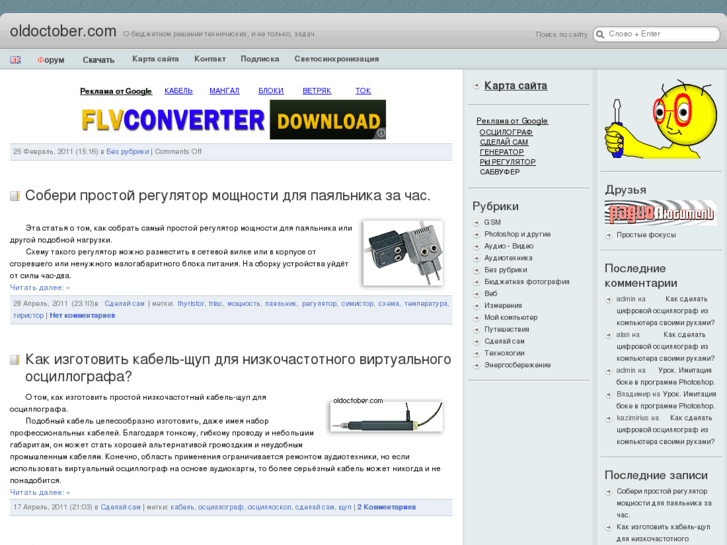
Task: Open the 'GSM' category
Action: click(492, 223)
